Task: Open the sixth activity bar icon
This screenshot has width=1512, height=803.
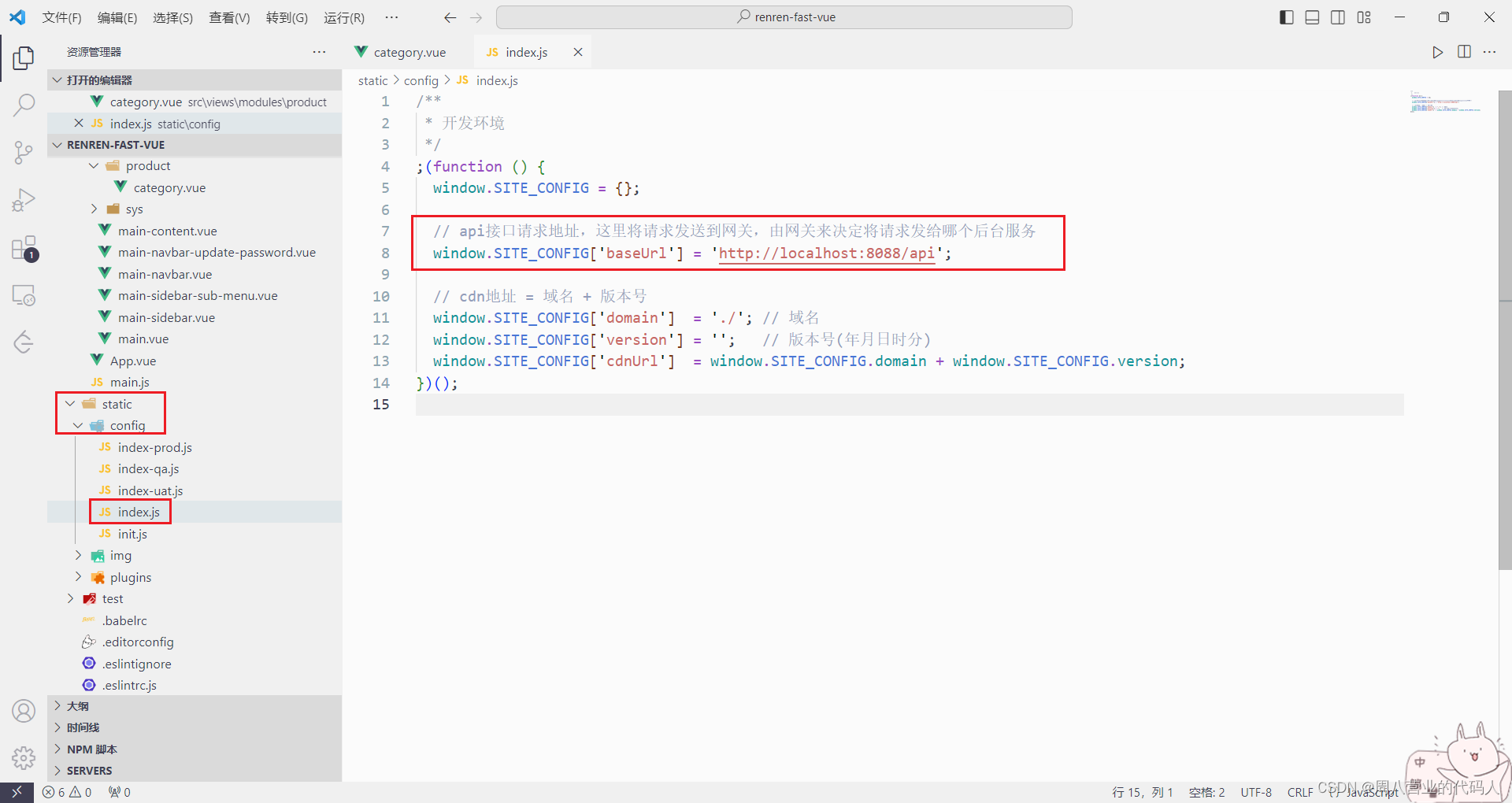Action: coord(24,295)
